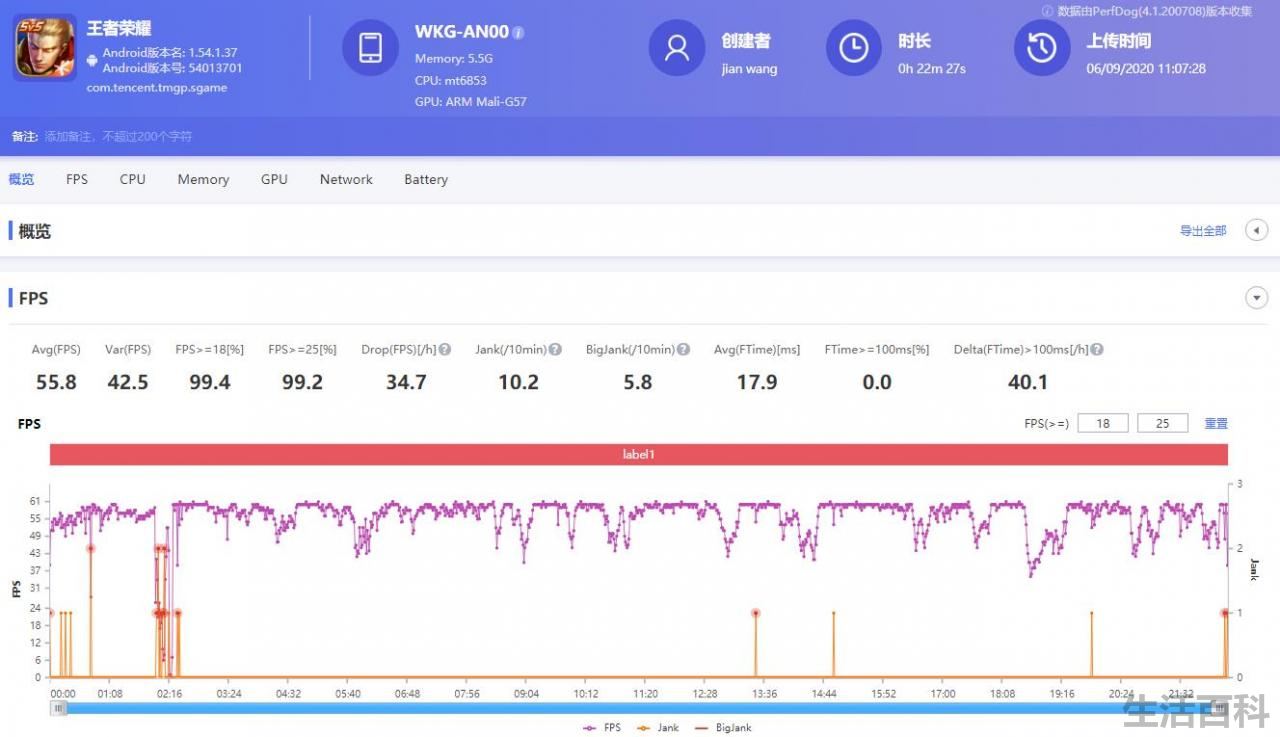This screenshot has height=737, width=1280.
Task: Click help icon beside BigJank(/10min)
Action: coord(683,350)
